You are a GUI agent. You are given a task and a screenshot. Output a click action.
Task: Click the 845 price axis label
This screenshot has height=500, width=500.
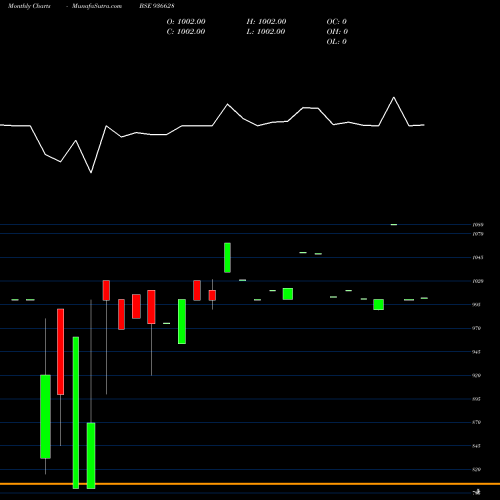[477, 446]
